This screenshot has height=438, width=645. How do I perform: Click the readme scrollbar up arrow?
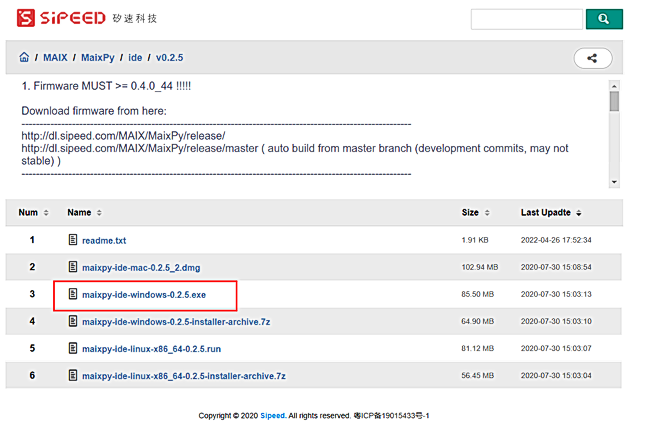click(x=614, y=86)
